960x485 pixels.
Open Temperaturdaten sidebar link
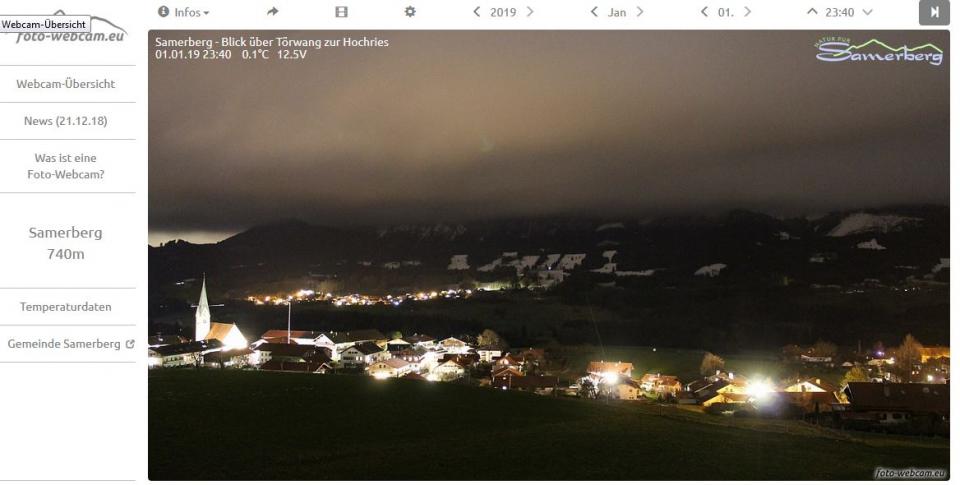point(66,307)
